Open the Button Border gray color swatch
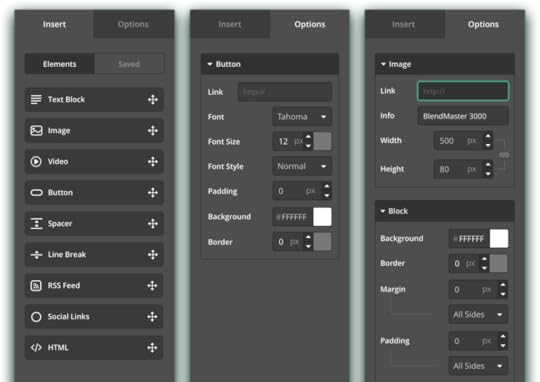The height and width of the screenshot is (382, 540). tap(322, 241)
